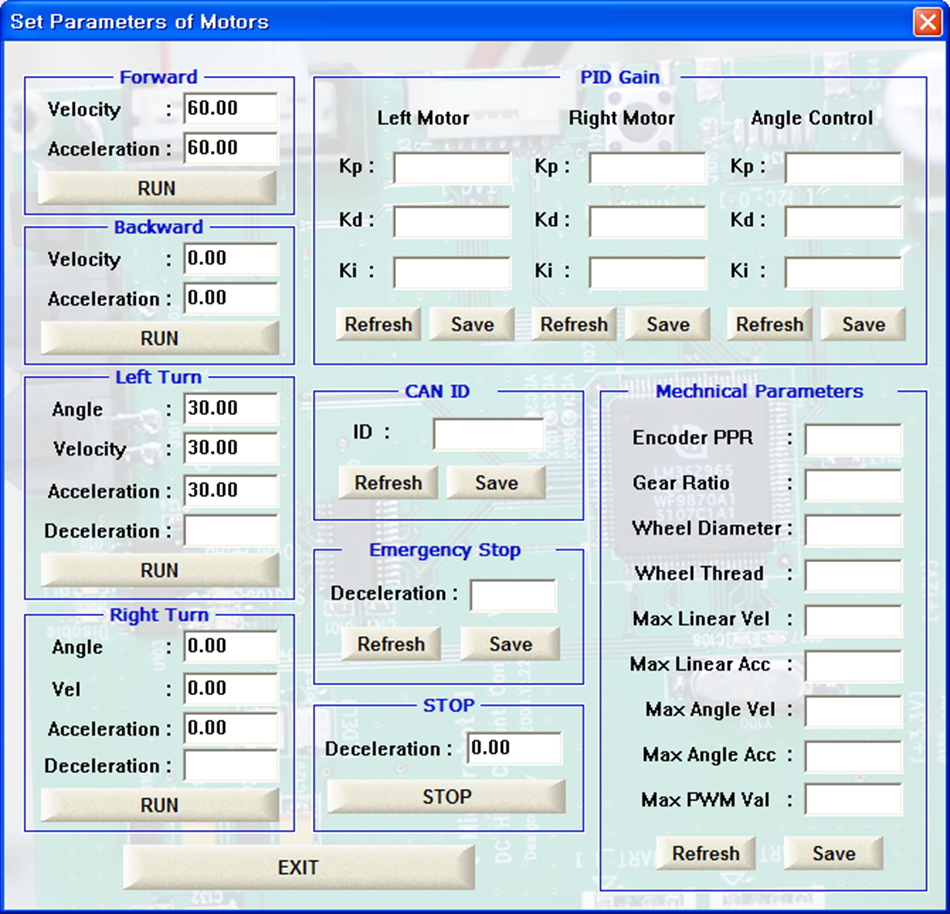This screenshot has height=914, width=950.
Task: Select the Left Motor Kp field
Action: pyautogui.click(x=452, y=168)
